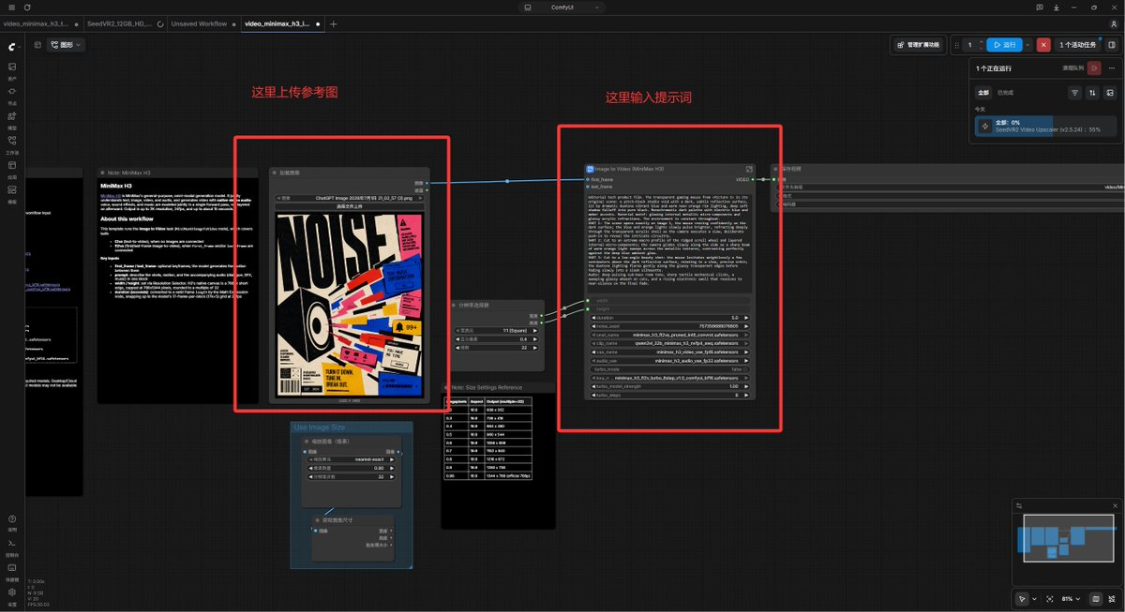
Task: Open the user account icon
Action: pos(1114,24)
